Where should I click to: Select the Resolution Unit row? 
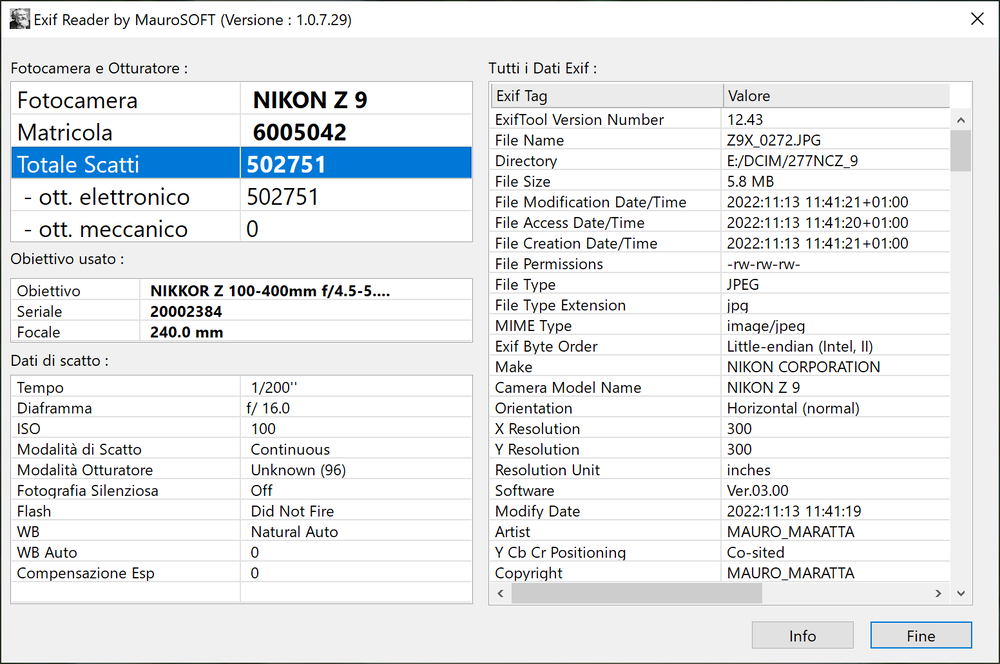(720, 469)
